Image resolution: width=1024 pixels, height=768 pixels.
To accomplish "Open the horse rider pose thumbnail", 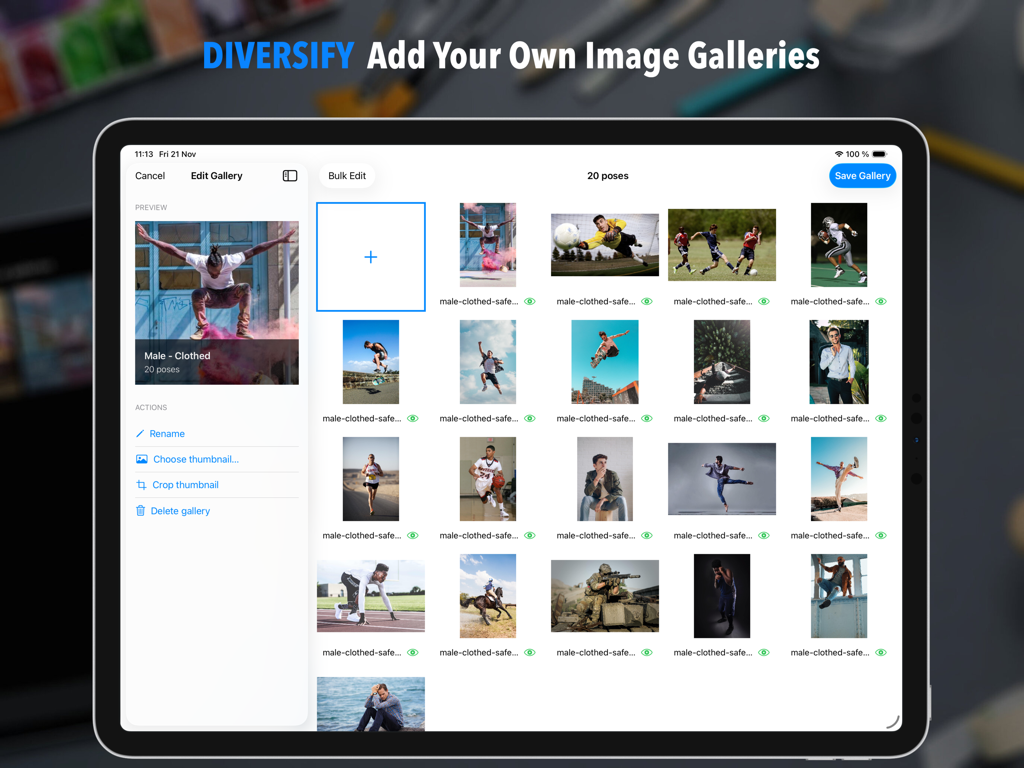I will 488,596.
